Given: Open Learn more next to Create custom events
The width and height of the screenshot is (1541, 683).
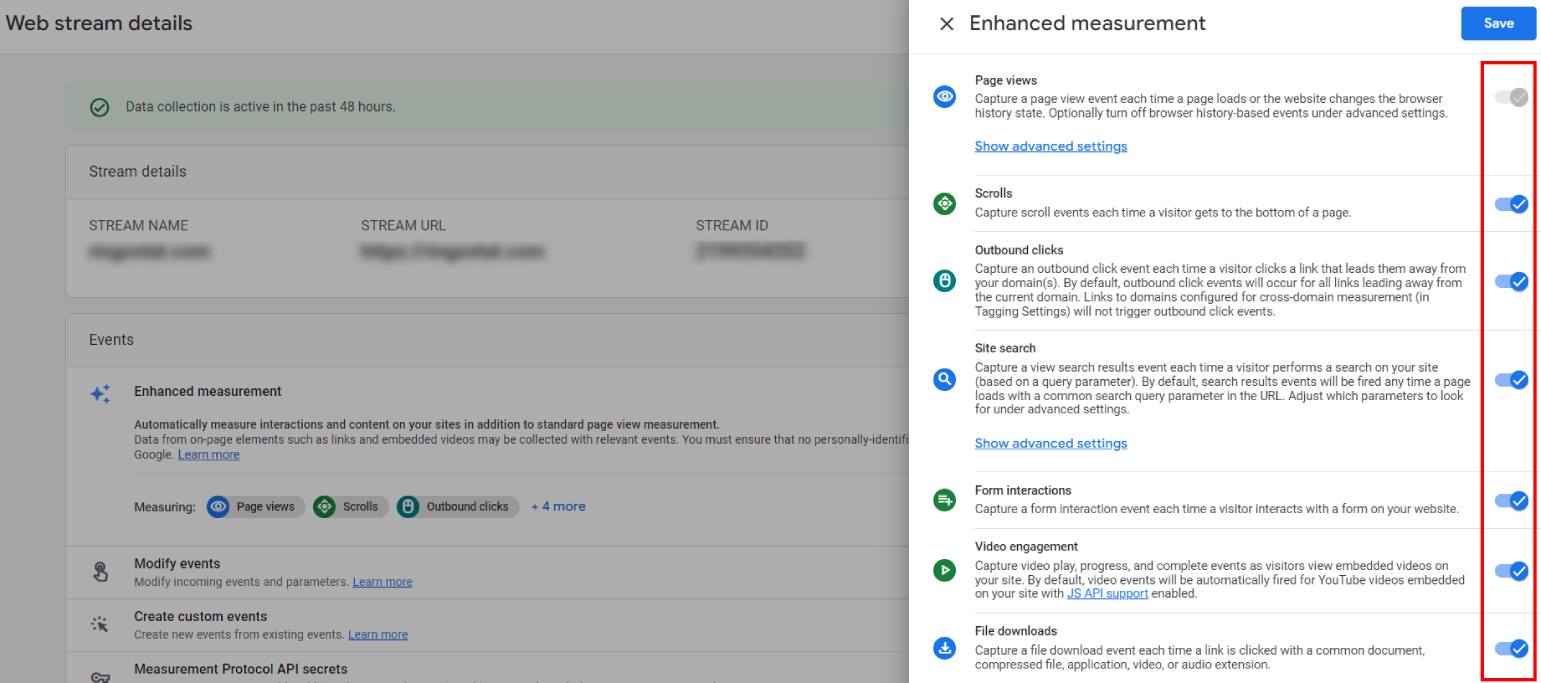Looking at the screenshot, I should pyautogui.click(x=378, y=634).
